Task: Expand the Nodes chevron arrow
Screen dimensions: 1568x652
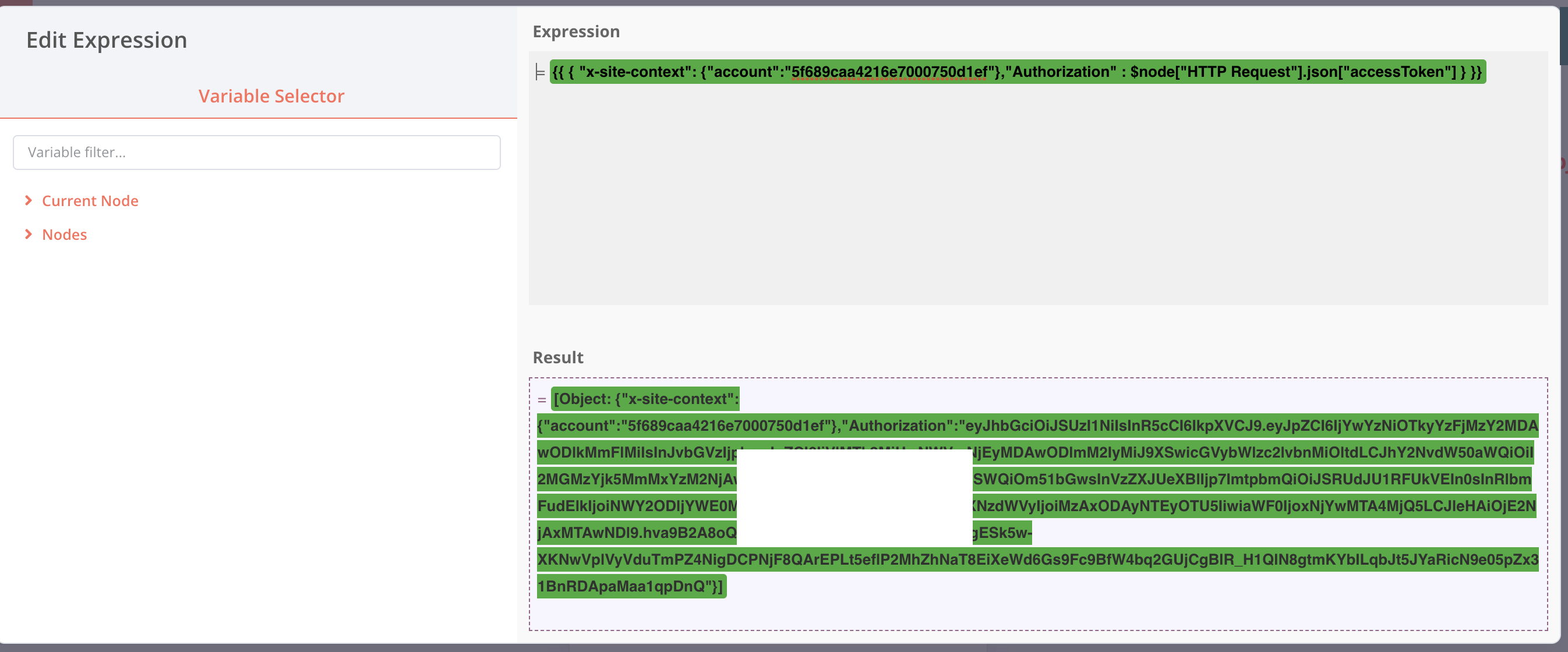Action: [x=28, y=235]
